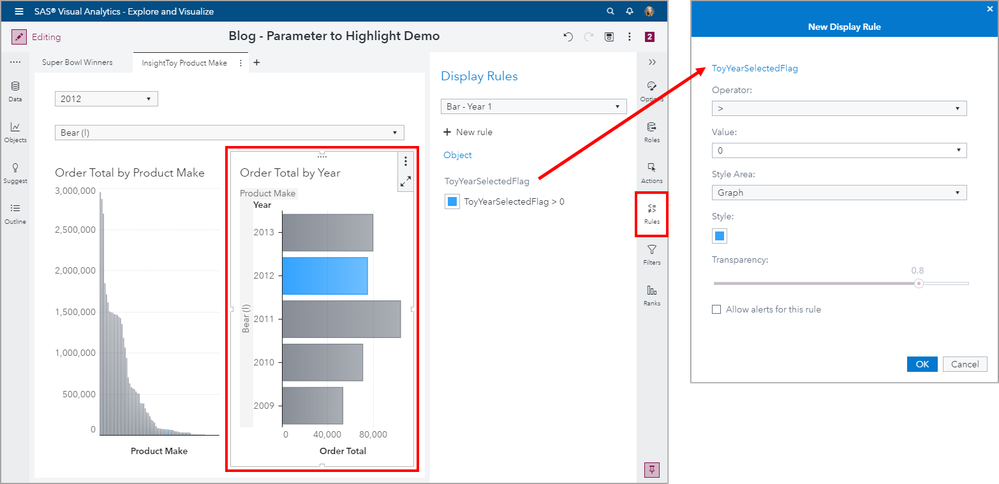Click OK in New Display Rule

point(923,364)
